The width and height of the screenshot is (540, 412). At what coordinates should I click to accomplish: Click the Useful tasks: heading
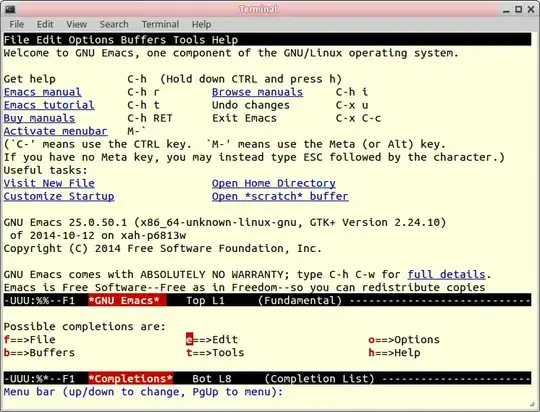point(46,170)
